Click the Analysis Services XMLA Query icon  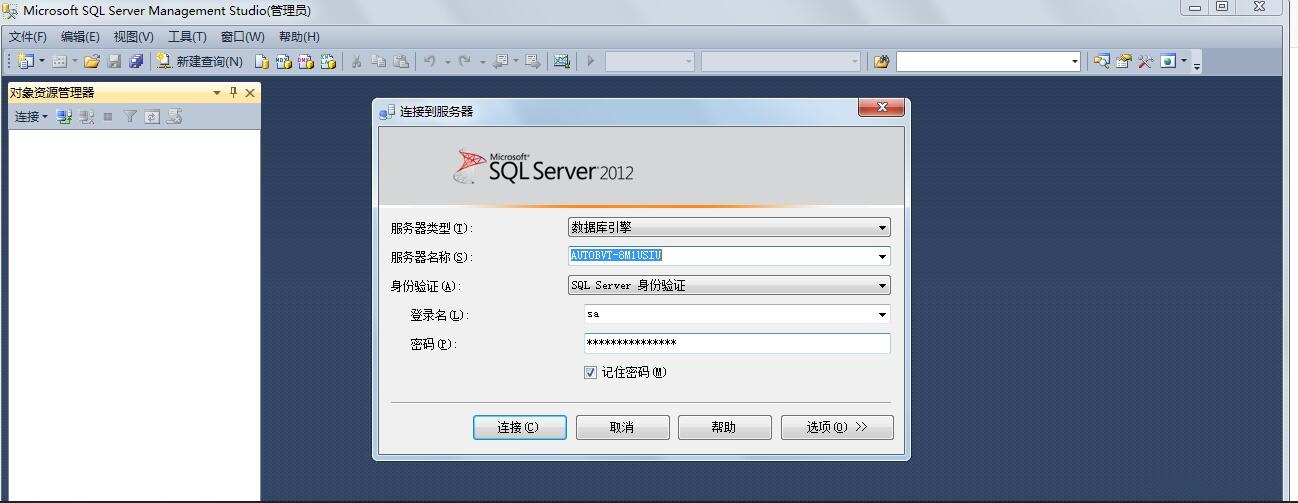click(327, 61)
